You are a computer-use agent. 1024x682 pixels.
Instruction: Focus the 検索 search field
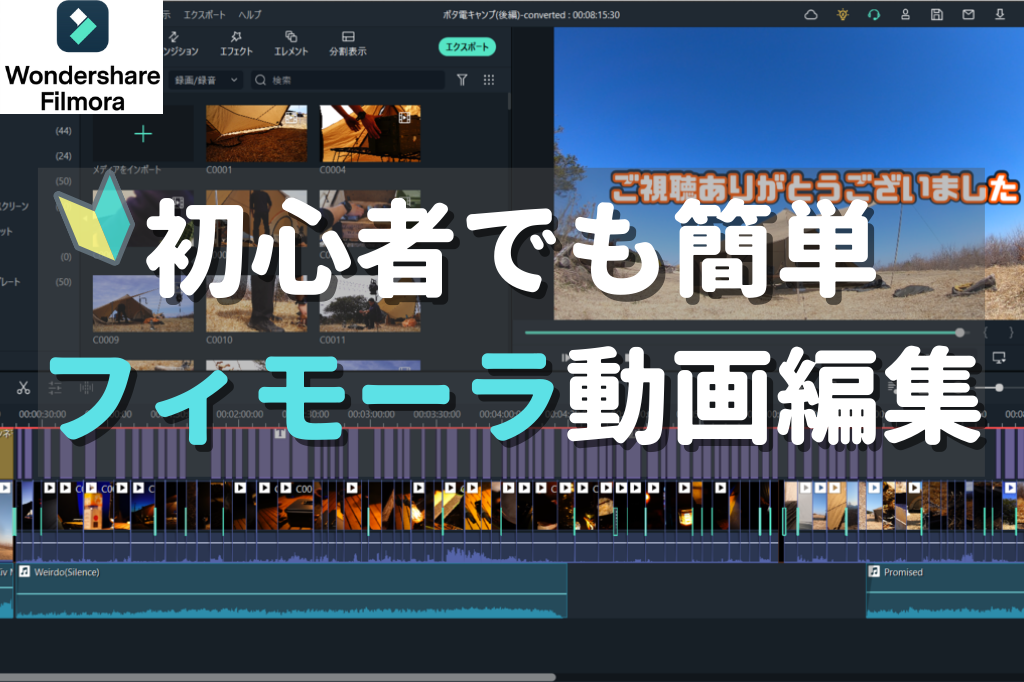347,80
